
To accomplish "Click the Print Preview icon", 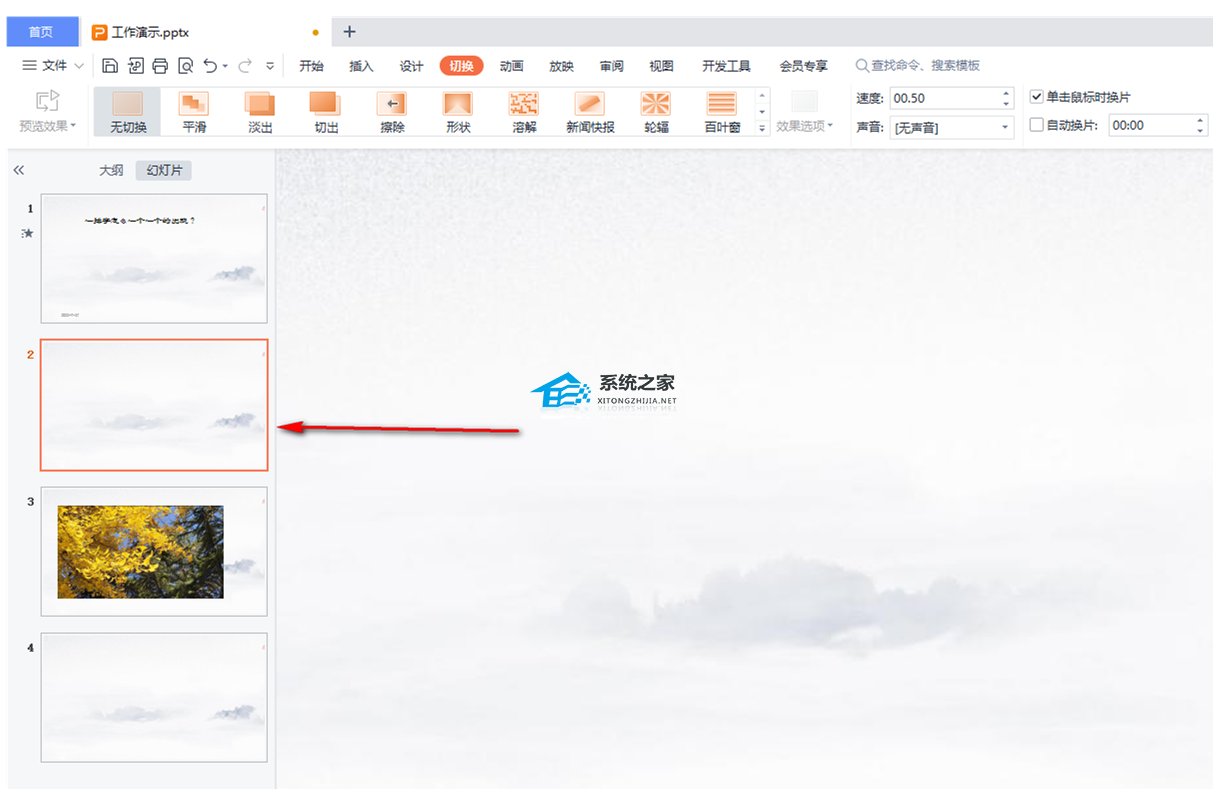I will pyautogui.click(x=185, y=66).
